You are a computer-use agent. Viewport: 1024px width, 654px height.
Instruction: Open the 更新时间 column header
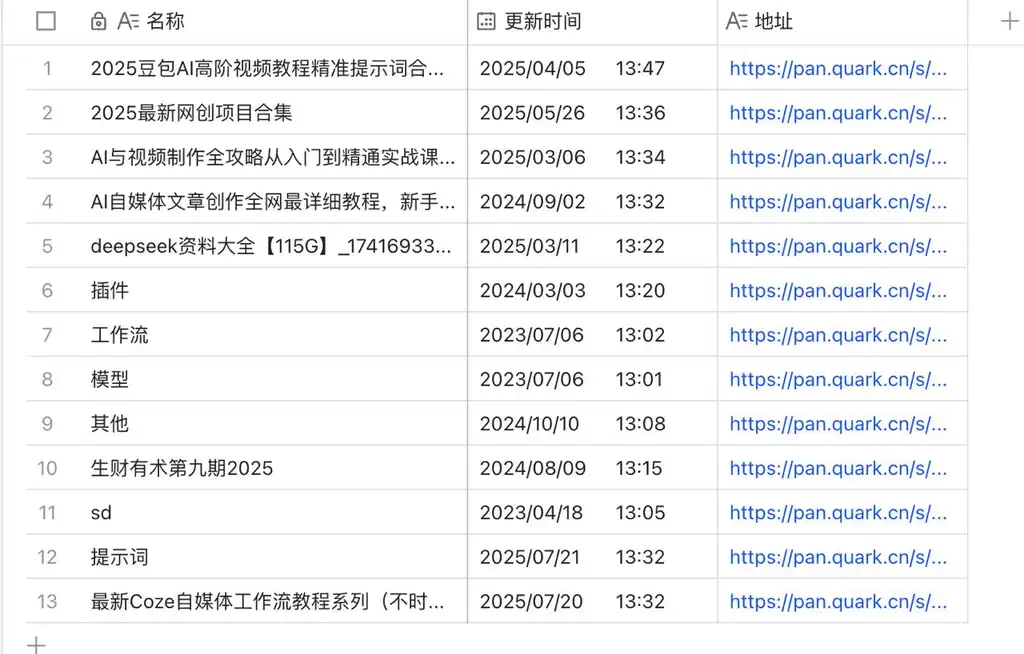592,22
